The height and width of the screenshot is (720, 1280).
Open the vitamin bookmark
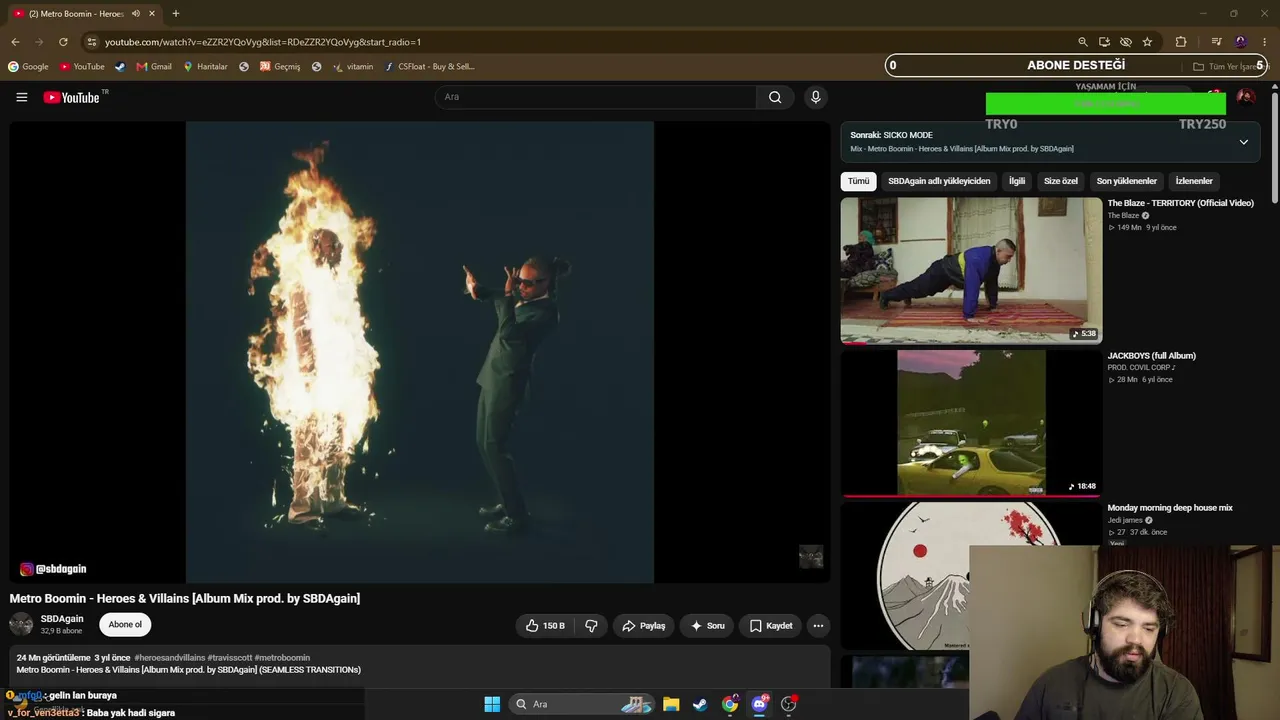click(x=353, y=67)
